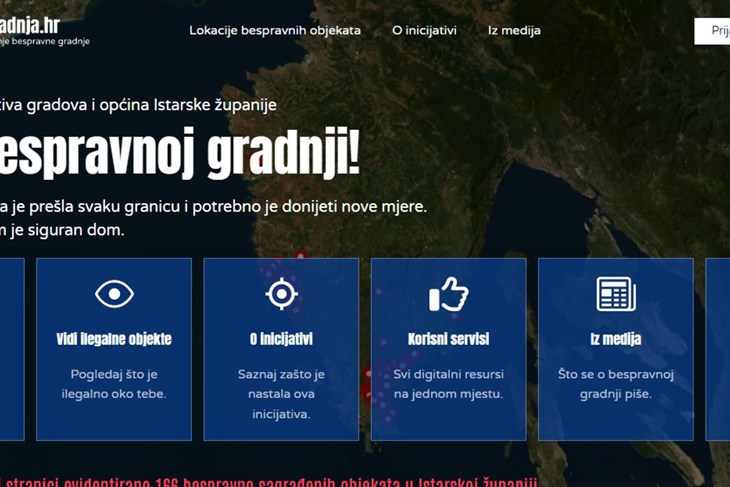730x487 pixels.
Task: Click text 'Što se o bespravnoj gradnji piše.'
Action: point(616,384)
